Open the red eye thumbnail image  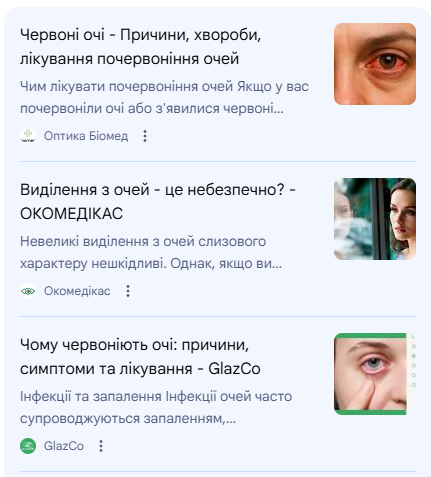click(x=375, y=64)
